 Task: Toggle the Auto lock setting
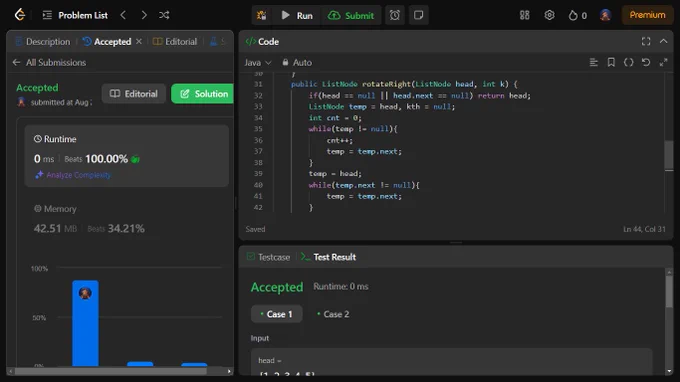[x=297, y=62]
